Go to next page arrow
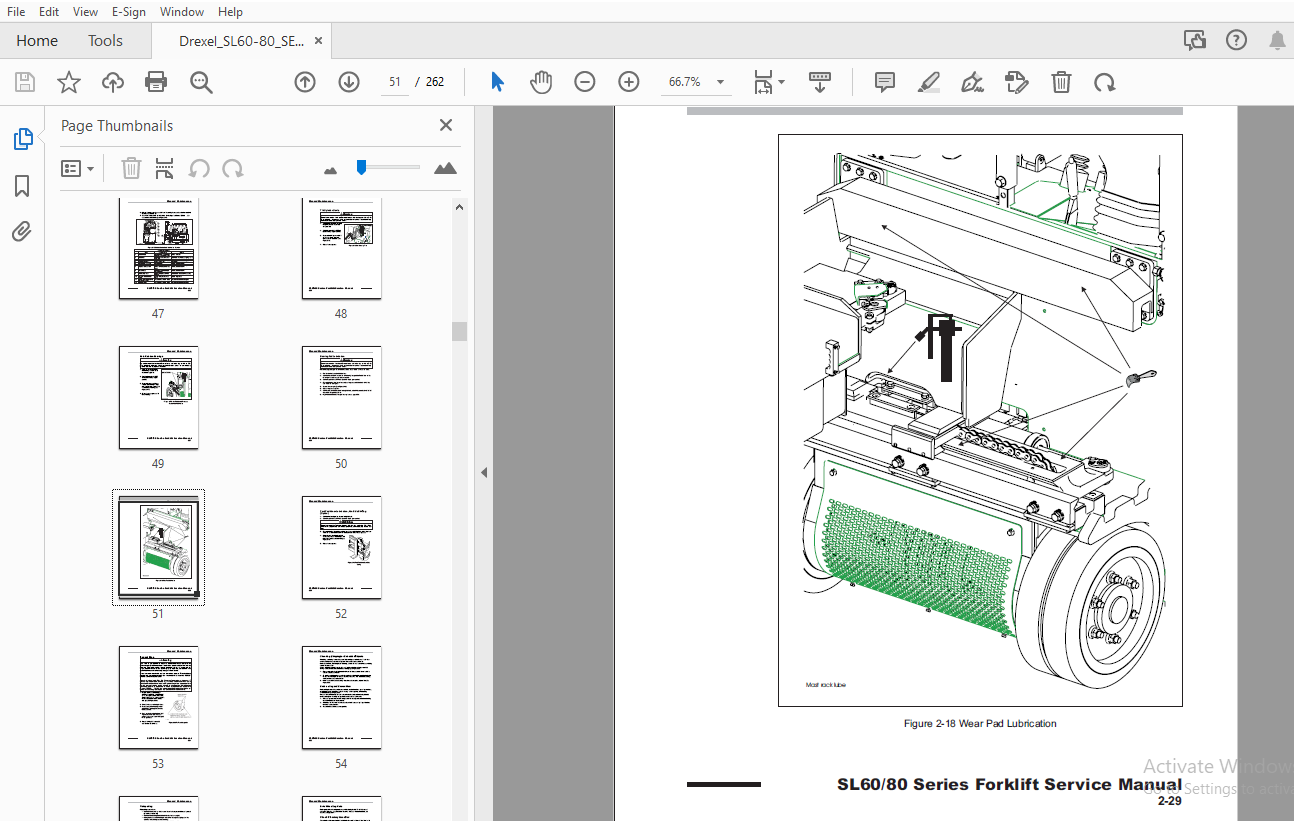The width and height of the screenshot is (1294, 821). click(349, 82)
